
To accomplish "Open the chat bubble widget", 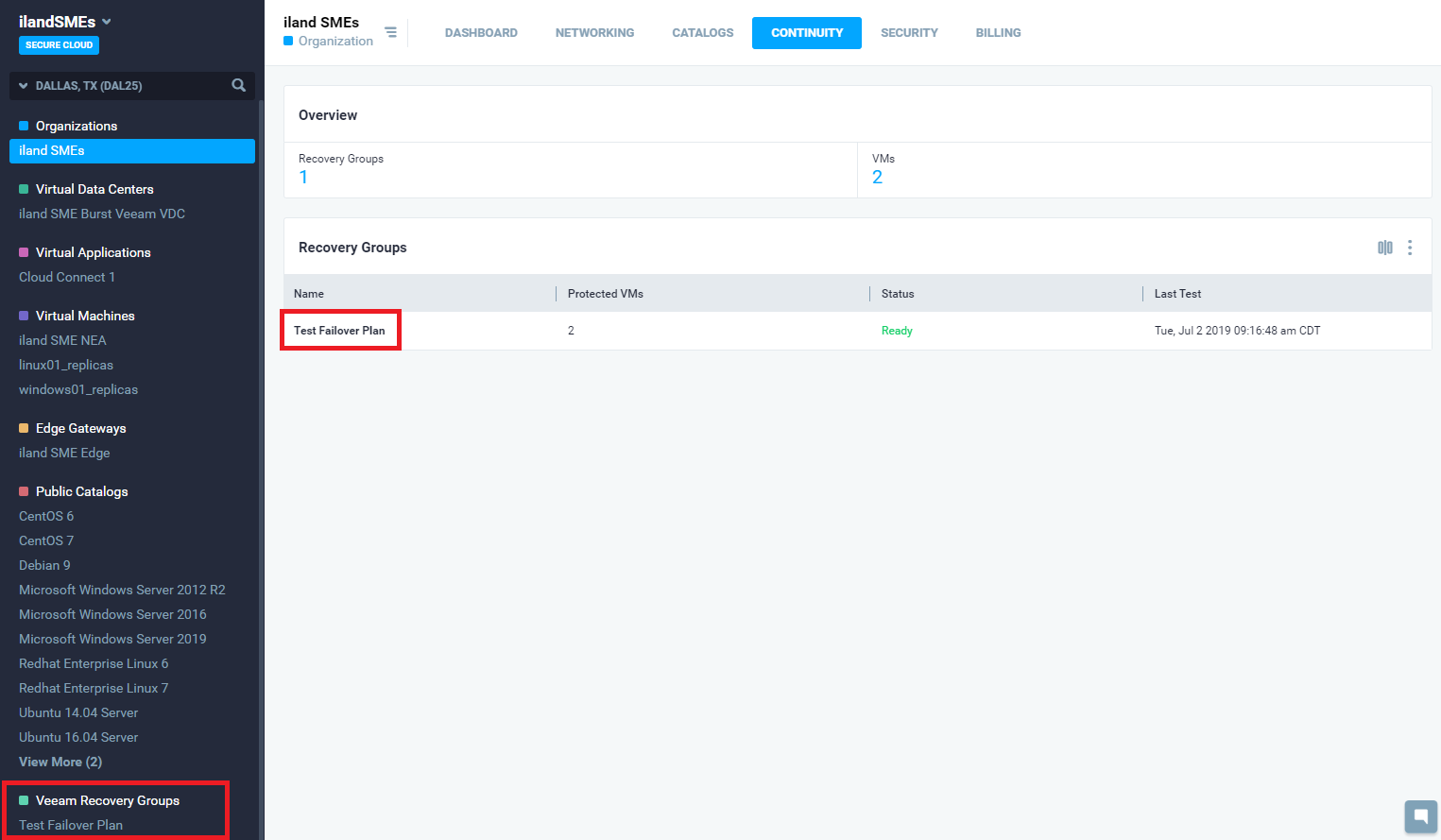I will (x=1421, y=816).
